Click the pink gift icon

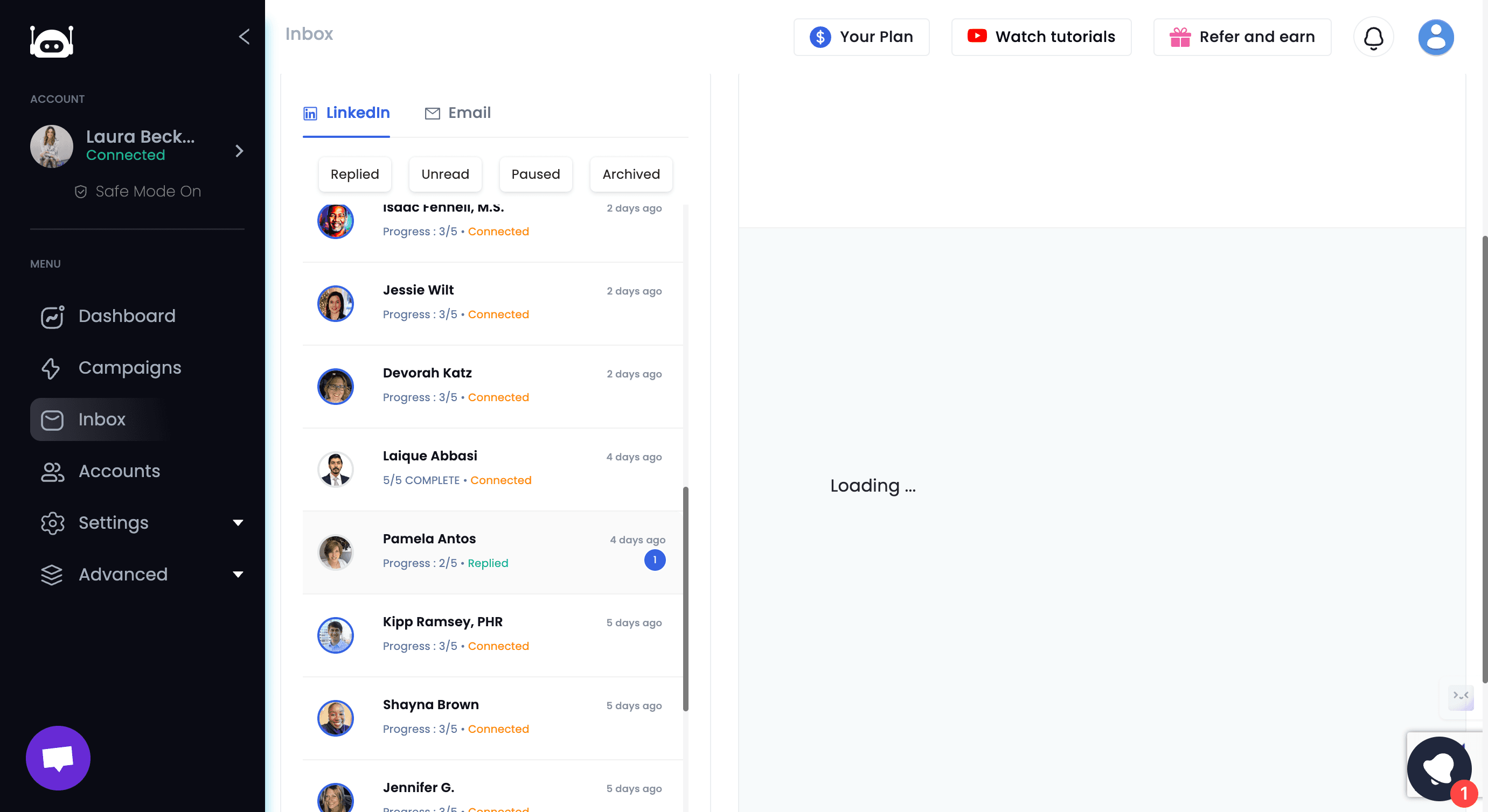pos(1180,37)
